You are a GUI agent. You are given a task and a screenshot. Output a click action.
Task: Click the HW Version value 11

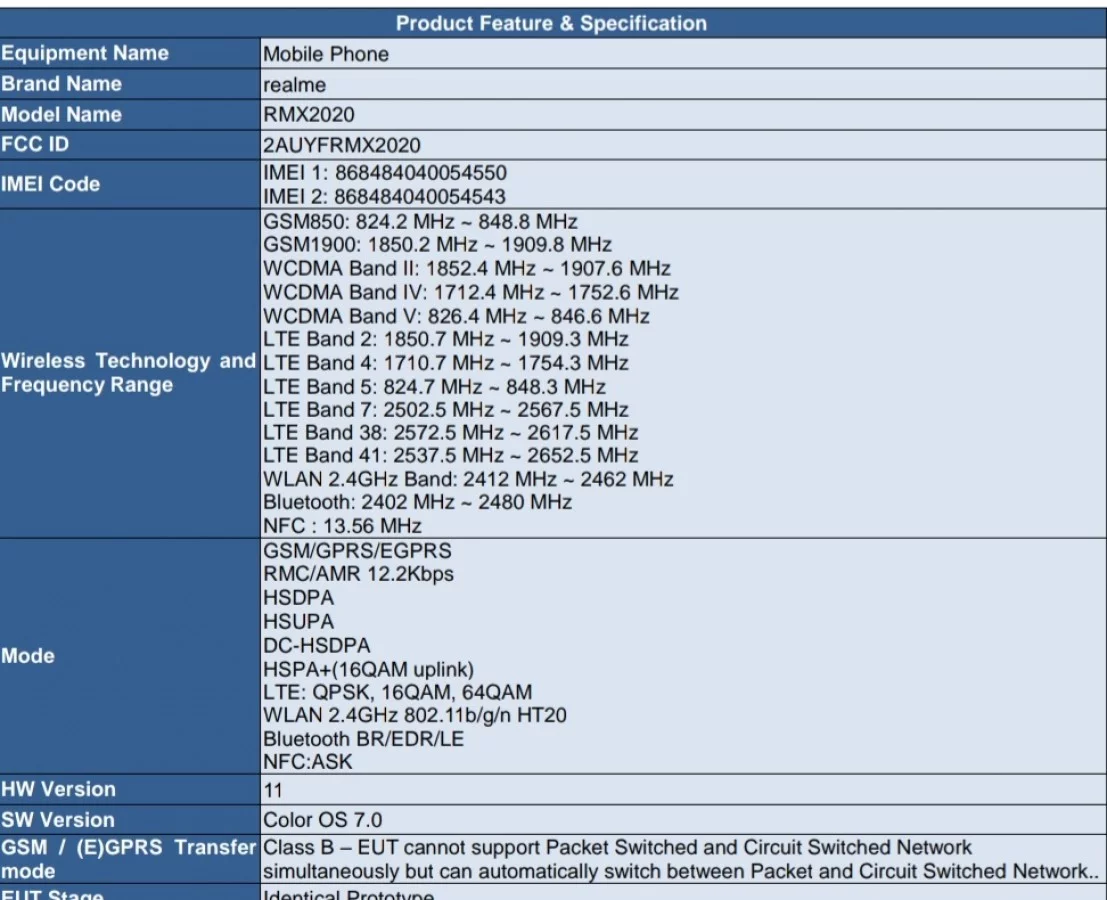click(x=273, y=790)
